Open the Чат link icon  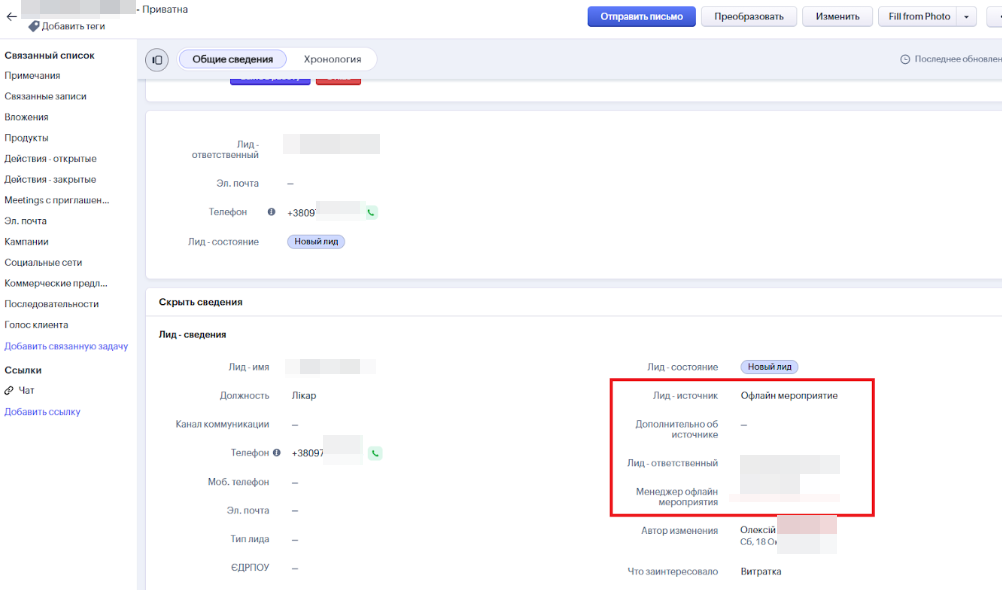point(10,391)
